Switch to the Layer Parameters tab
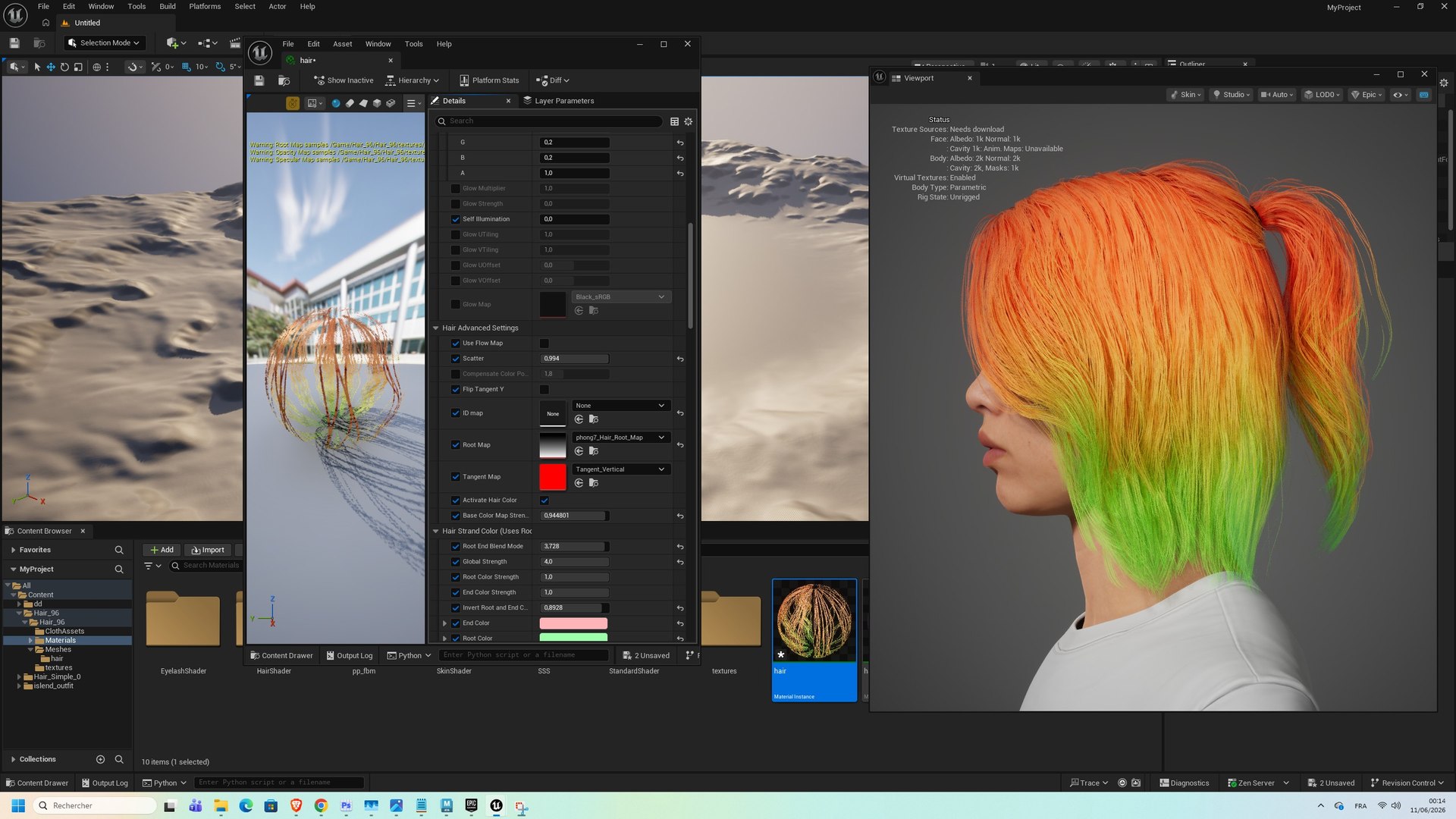 (559, 101)
